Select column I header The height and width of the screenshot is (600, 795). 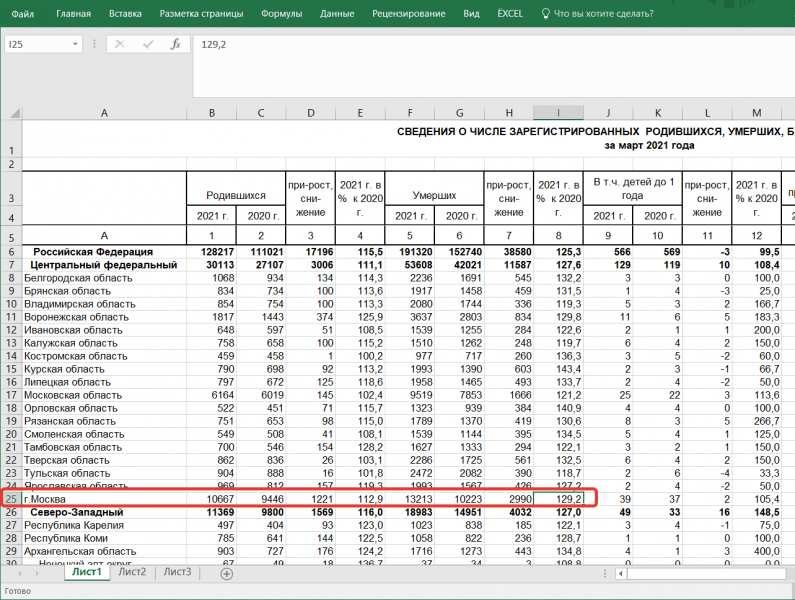pos(558,113)
